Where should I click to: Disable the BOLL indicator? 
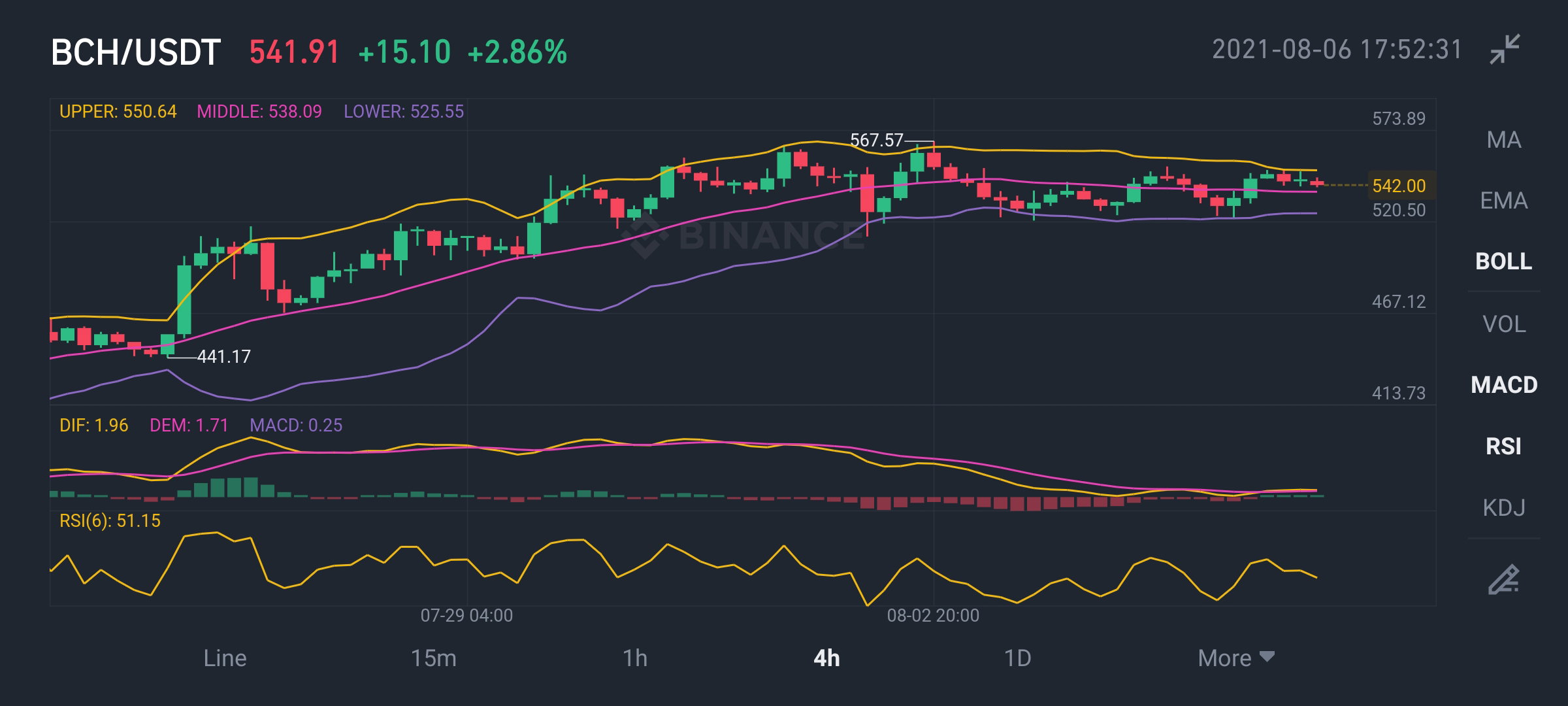coord(1504,261)
